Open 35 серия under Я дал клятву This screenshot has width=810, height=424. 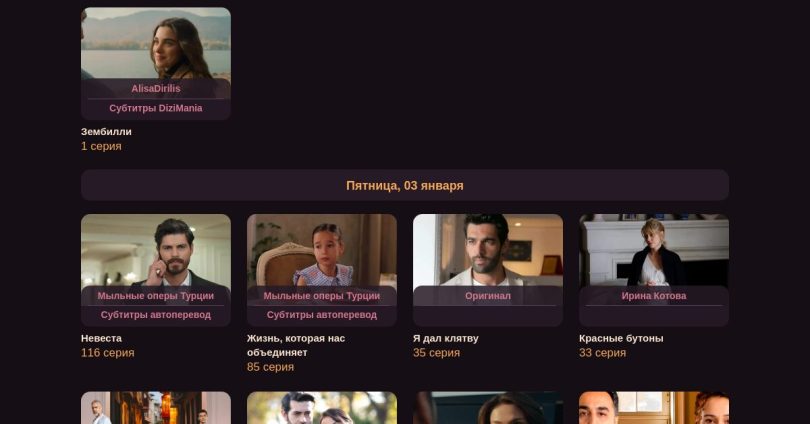[436, 353]
